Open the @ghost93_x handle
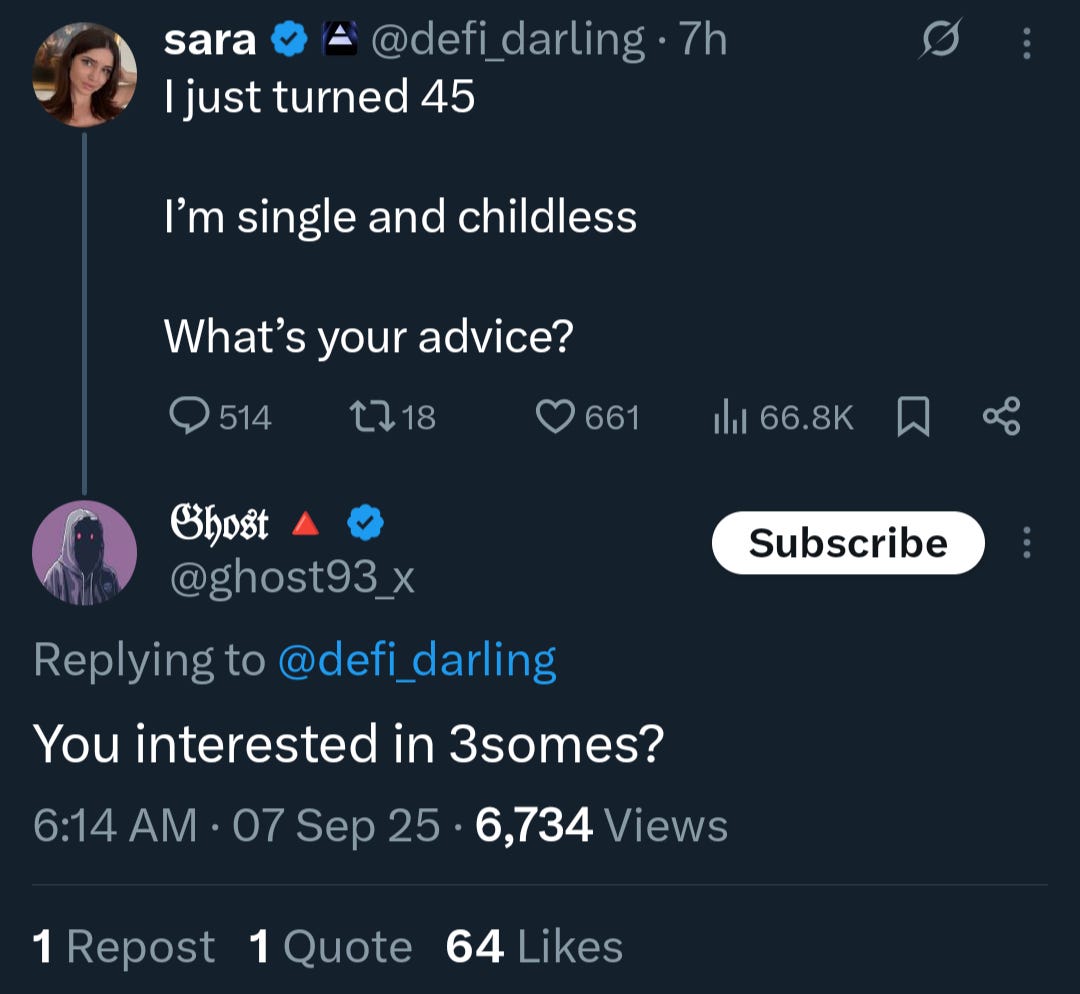 click(290, 578)
